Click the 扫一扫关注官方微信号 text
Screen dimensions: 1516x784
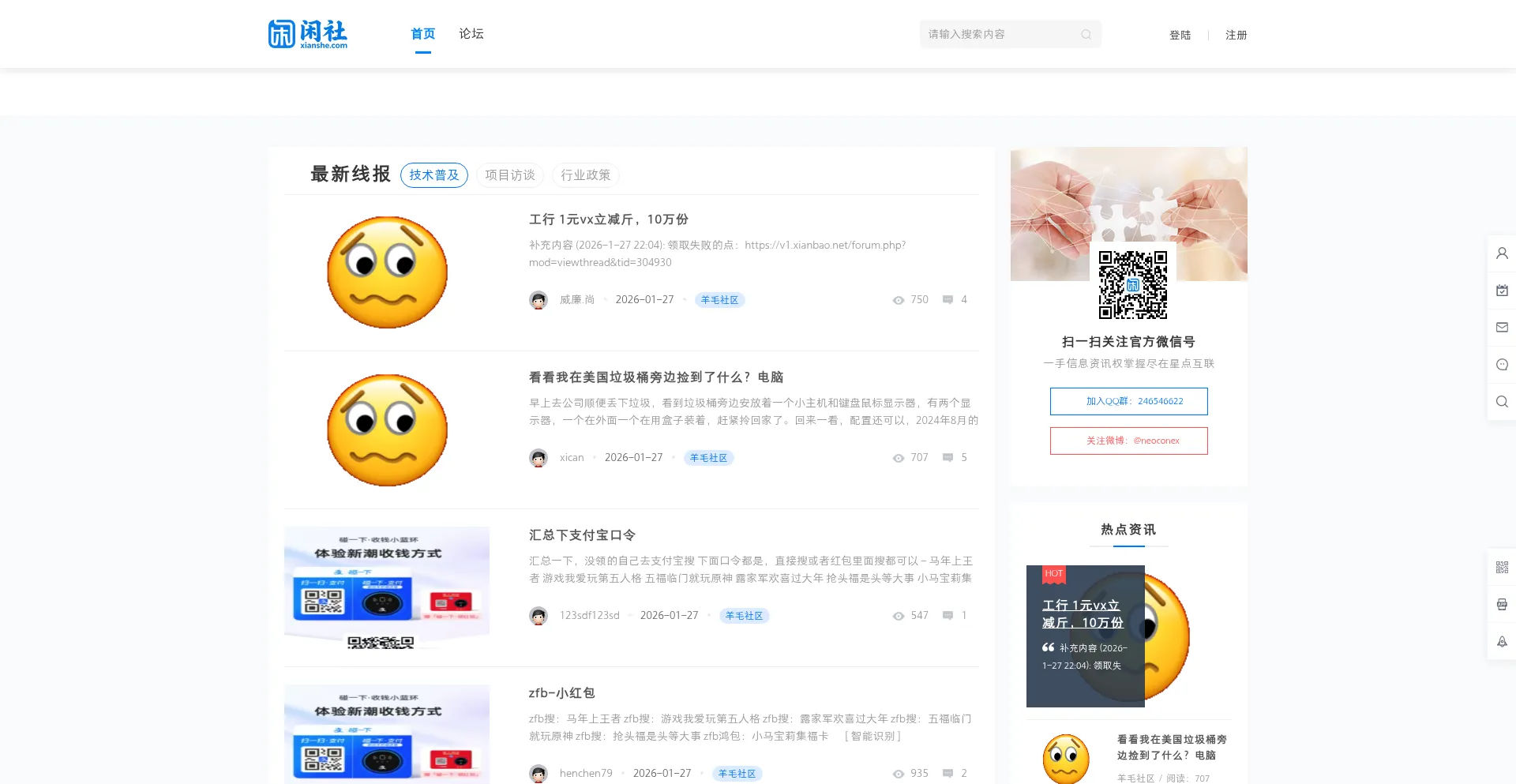tap(1129, 342)
